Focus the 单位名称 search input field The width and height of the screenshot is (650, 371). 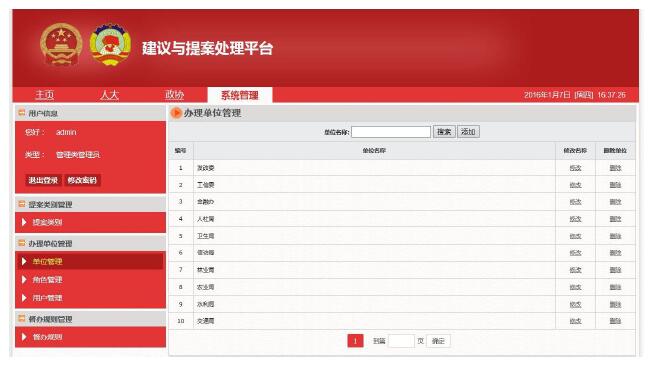click(391, 132)
